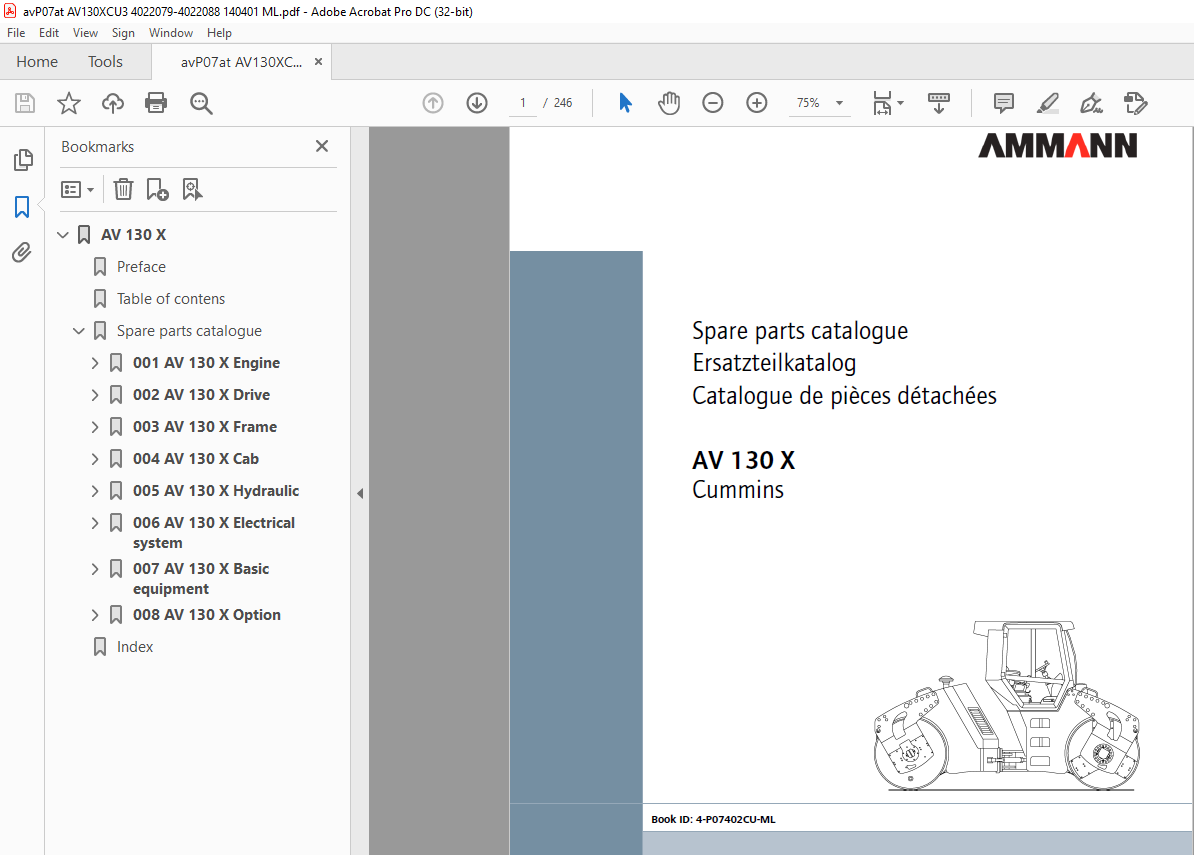Viewport: 1194px width, 855px height.
Task: Select the 004 AV 130 X Cab bookmark
Action: [x=196, y=459]
